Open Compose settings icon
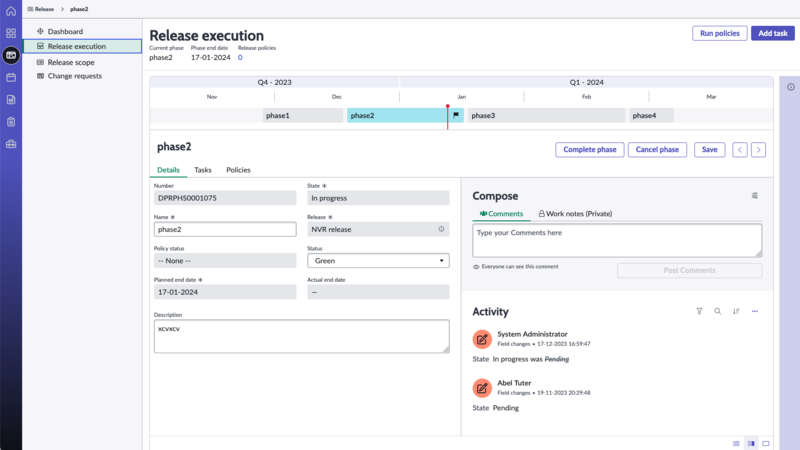Screen dimensions: 800x450 [755, 195]
